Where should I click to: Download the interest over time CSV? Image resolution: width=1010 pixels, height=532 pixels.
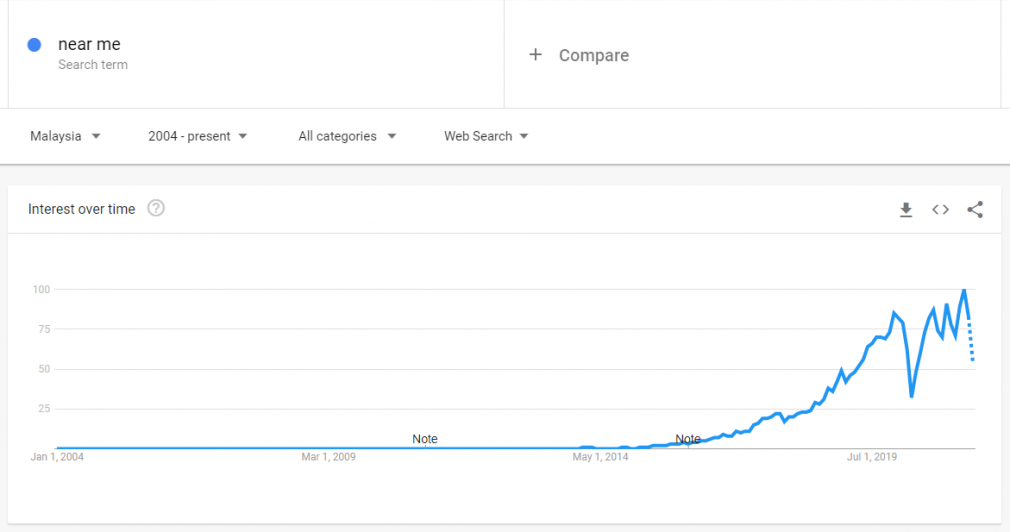pos(906,209)
